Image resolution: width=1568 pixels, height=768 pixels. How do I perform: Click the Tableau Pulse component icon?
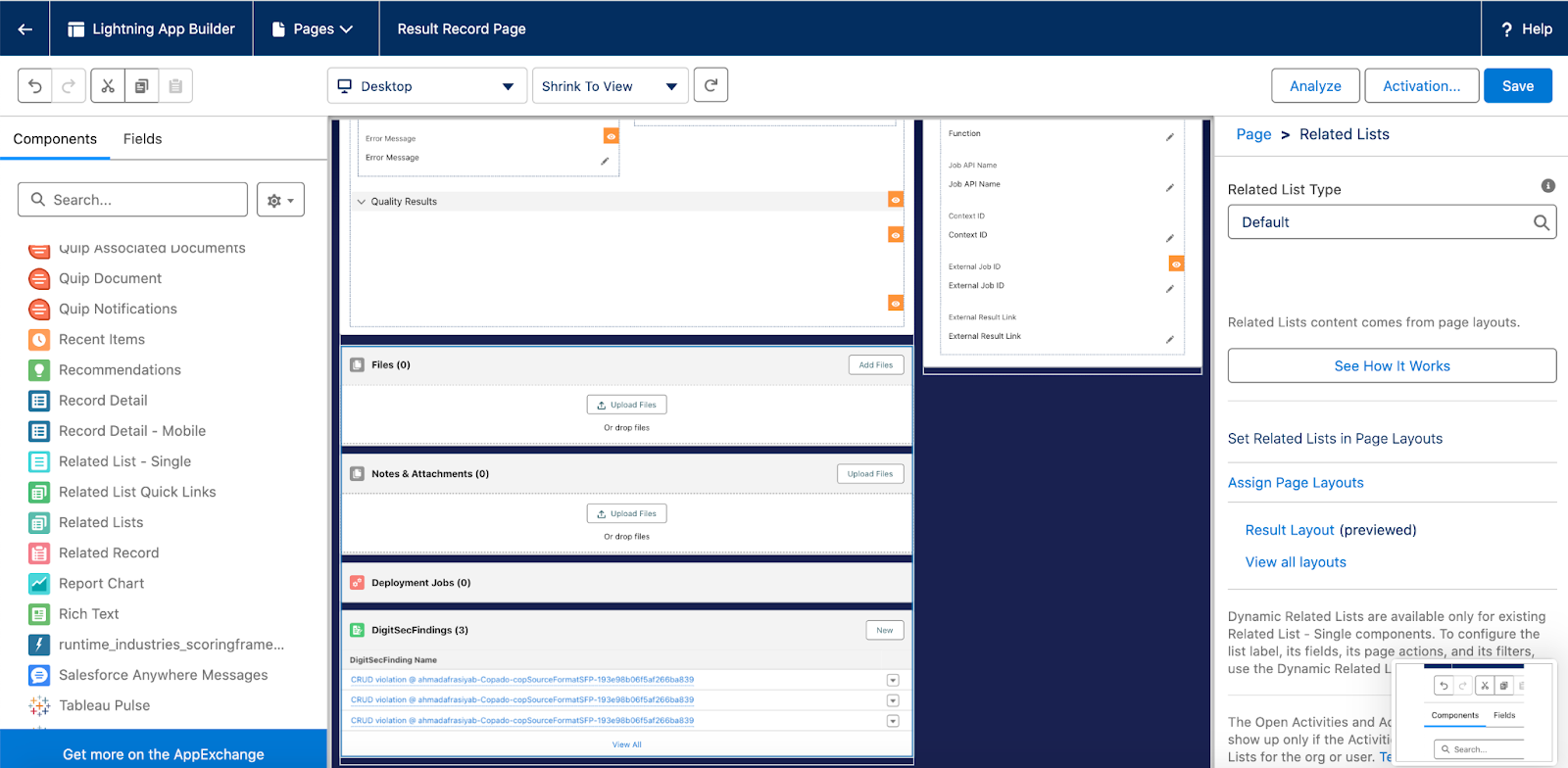39,705
